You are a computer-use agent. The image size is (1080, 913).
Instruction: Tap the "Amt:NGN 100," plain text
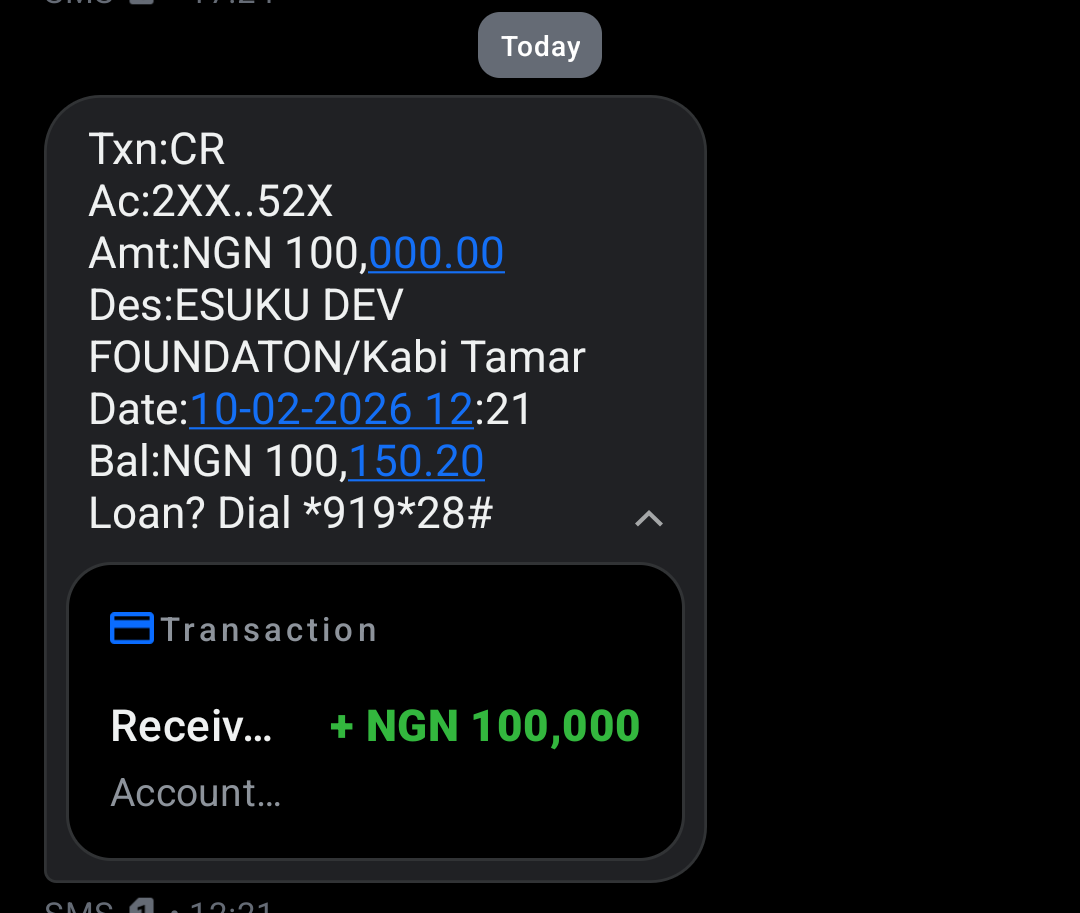tap(228, 254)
